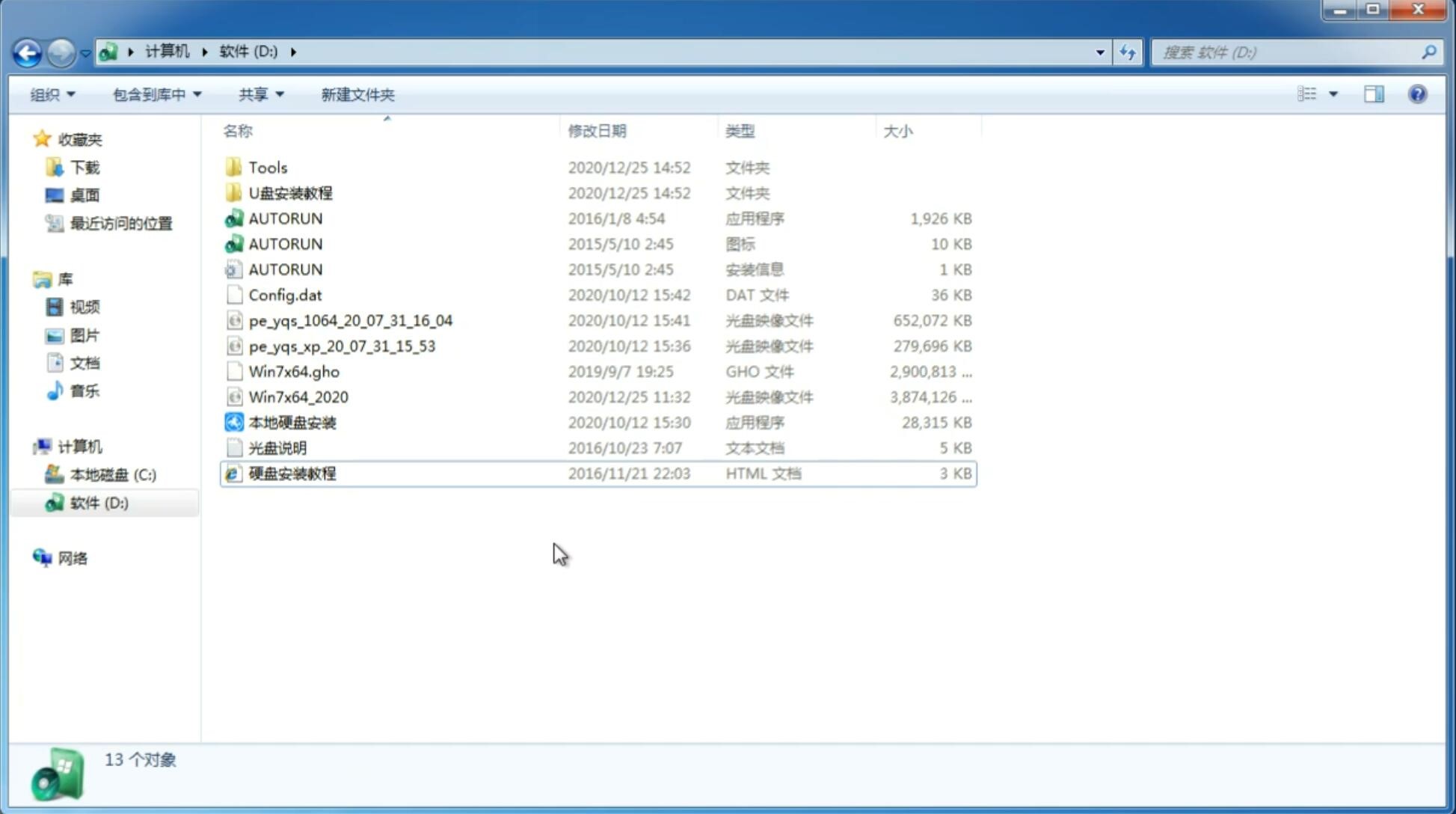Open pe_yqs_1064 disc image file
Viewport: 1456px width, 814px height.
[350, 320]
